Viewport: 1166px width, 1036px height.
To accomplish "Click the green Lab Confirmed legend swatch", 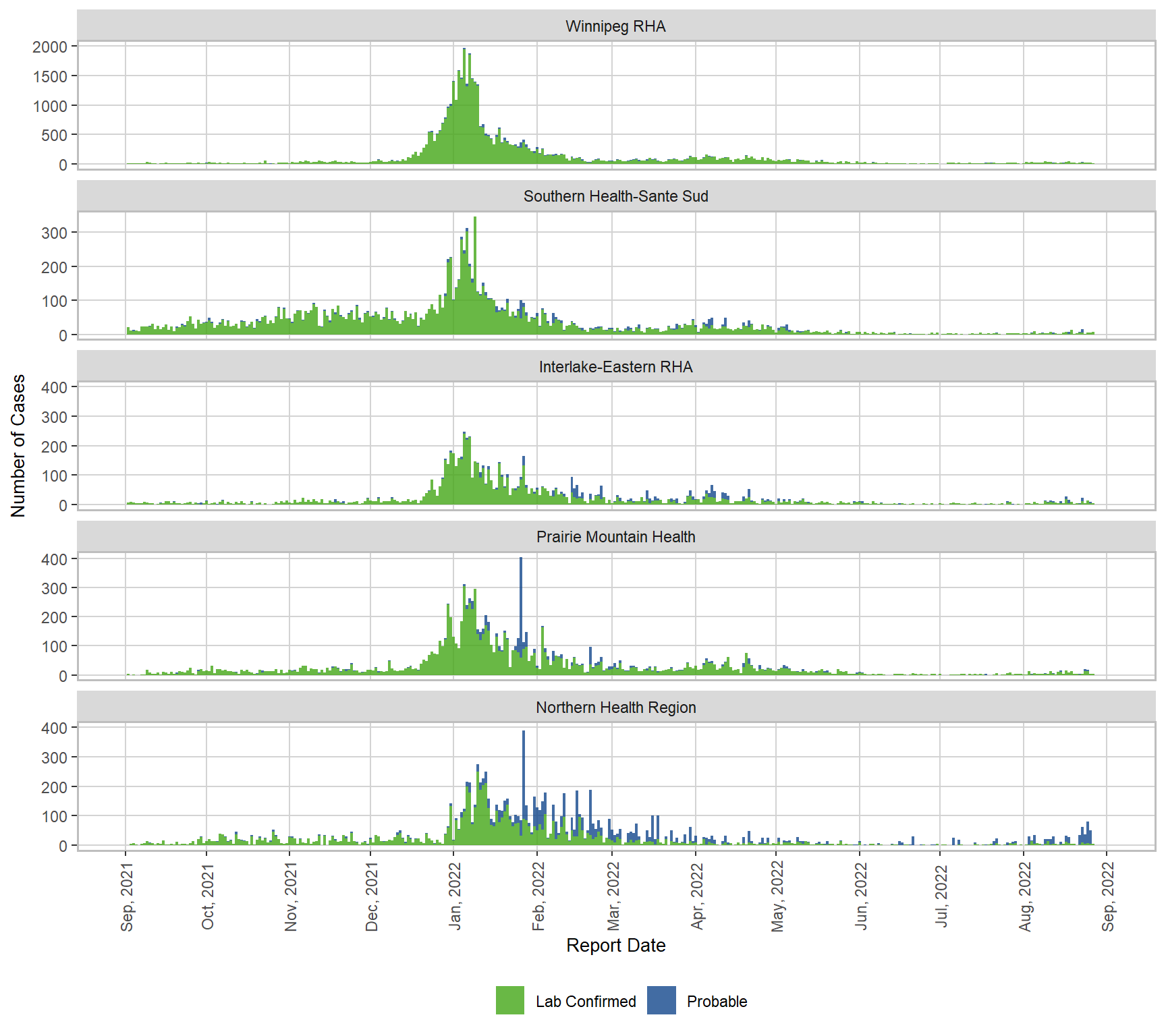I will pos(509,1000).
